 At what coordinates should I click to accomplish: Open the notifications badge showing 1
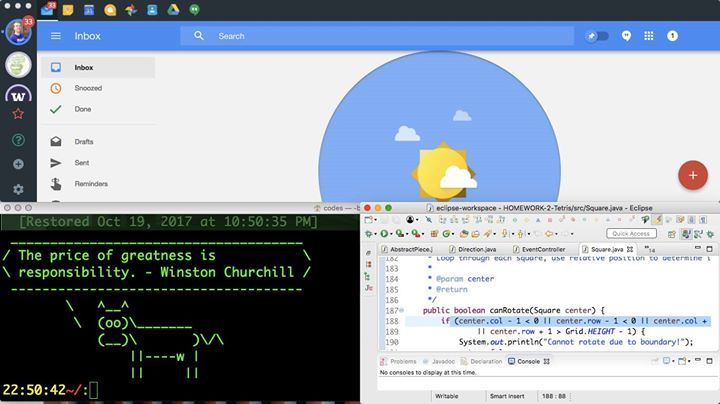click(x=672, y=36)
